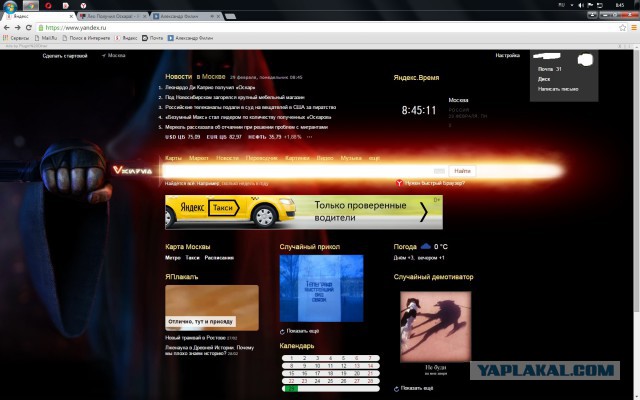This screenshot has height=400, width=640.
Task: Open the Метро link
Action: [x=173, y=258]
